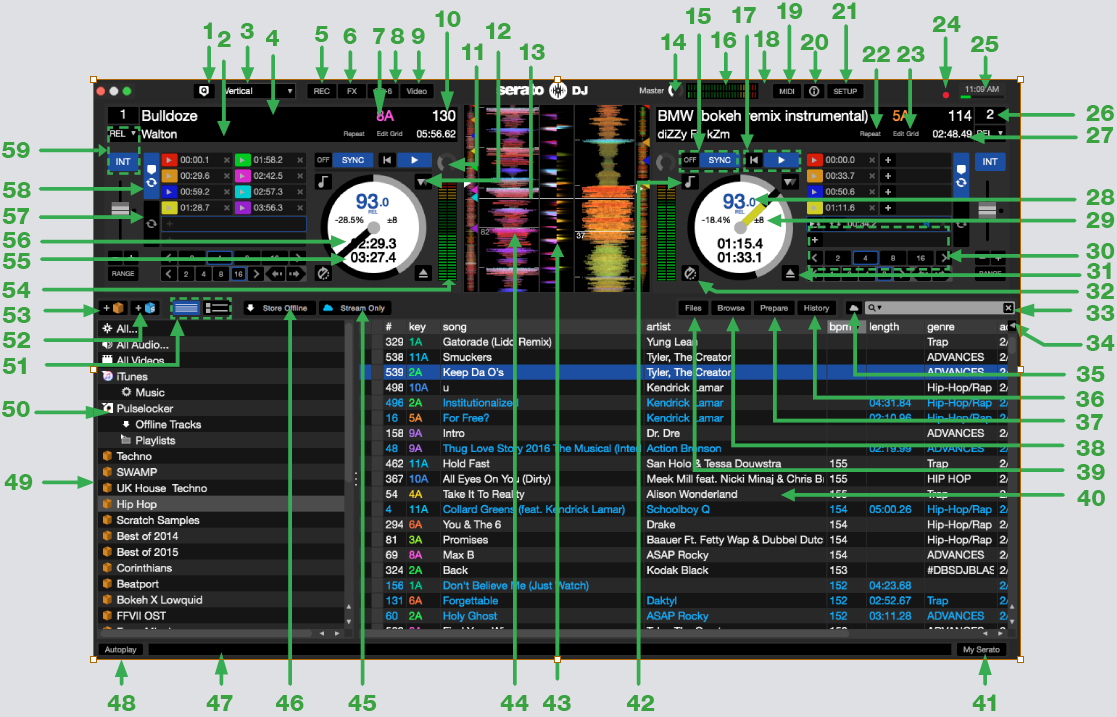Click the tap tempo icon on right deck

coord(689,273)
